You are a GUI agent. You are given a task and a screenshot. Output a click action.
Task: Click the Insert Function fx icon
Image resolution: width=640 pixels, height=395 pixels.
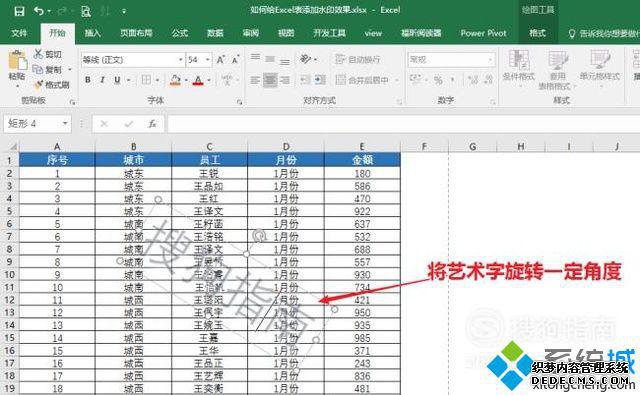152,124
